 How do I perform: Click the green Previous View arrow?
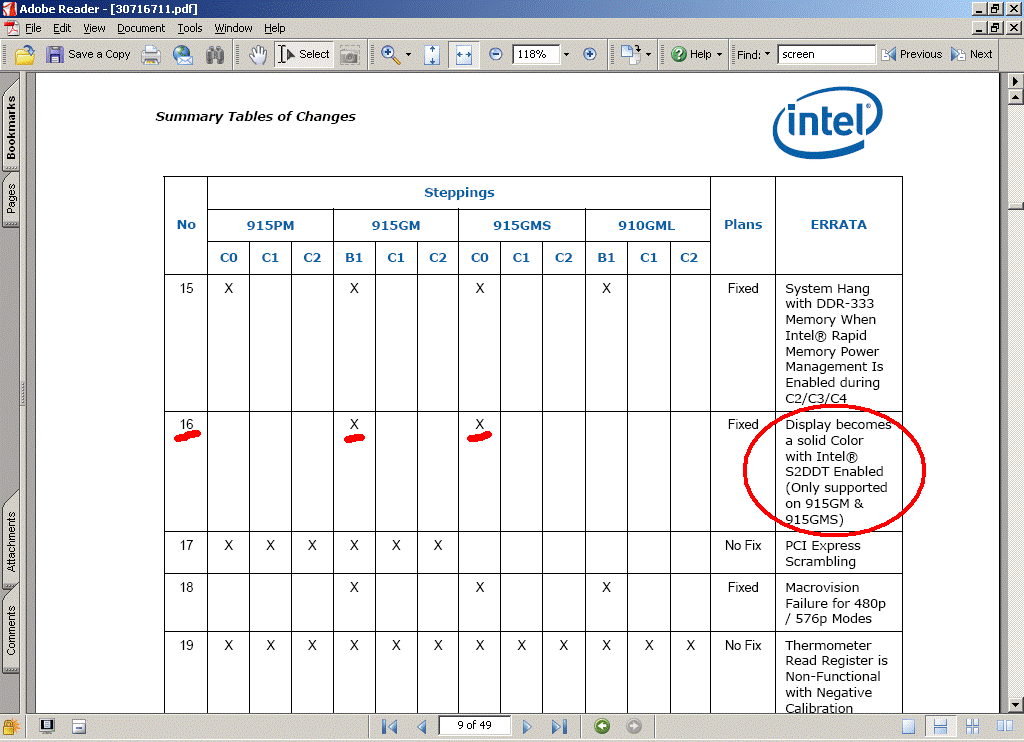pyautogui.click(x=602, y=726)
